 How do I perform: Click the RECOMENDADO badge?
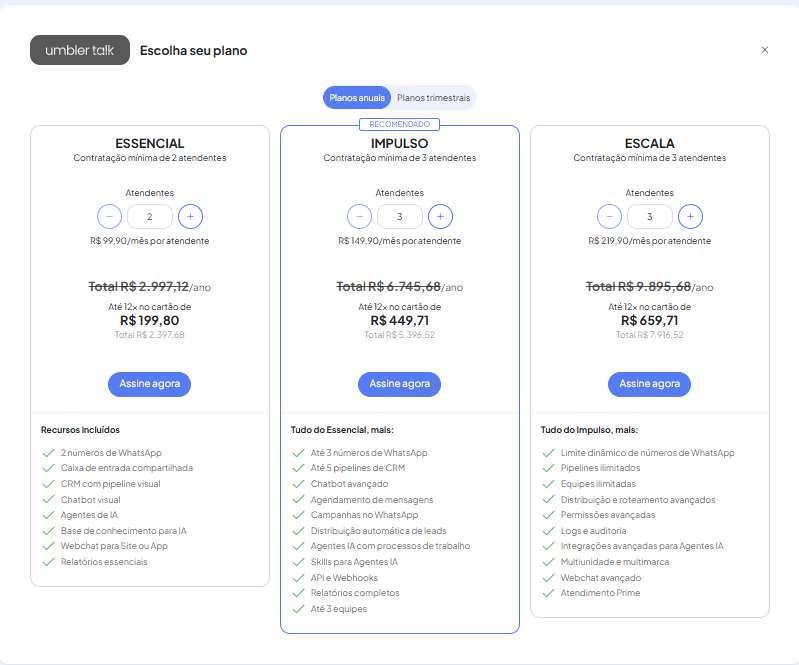(x=400, y=124)
